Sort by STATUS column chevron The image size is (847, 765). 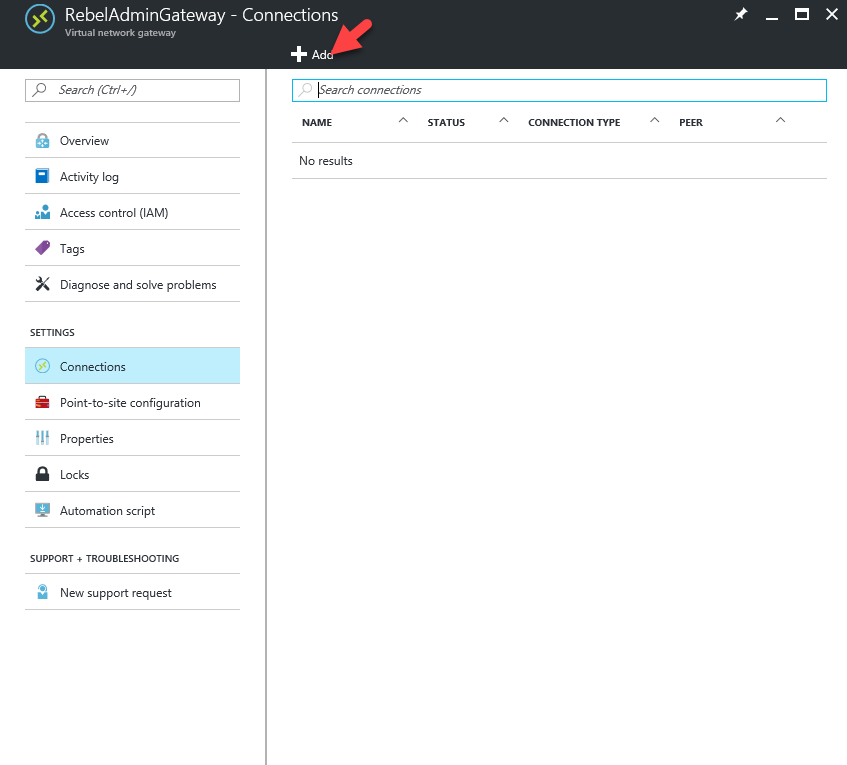point(503,120)
